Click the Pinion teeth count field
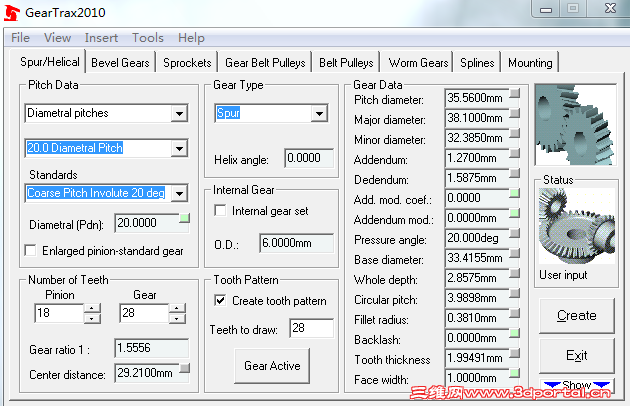The height and width of the screenshot is (406, 630). pos(59,313)
